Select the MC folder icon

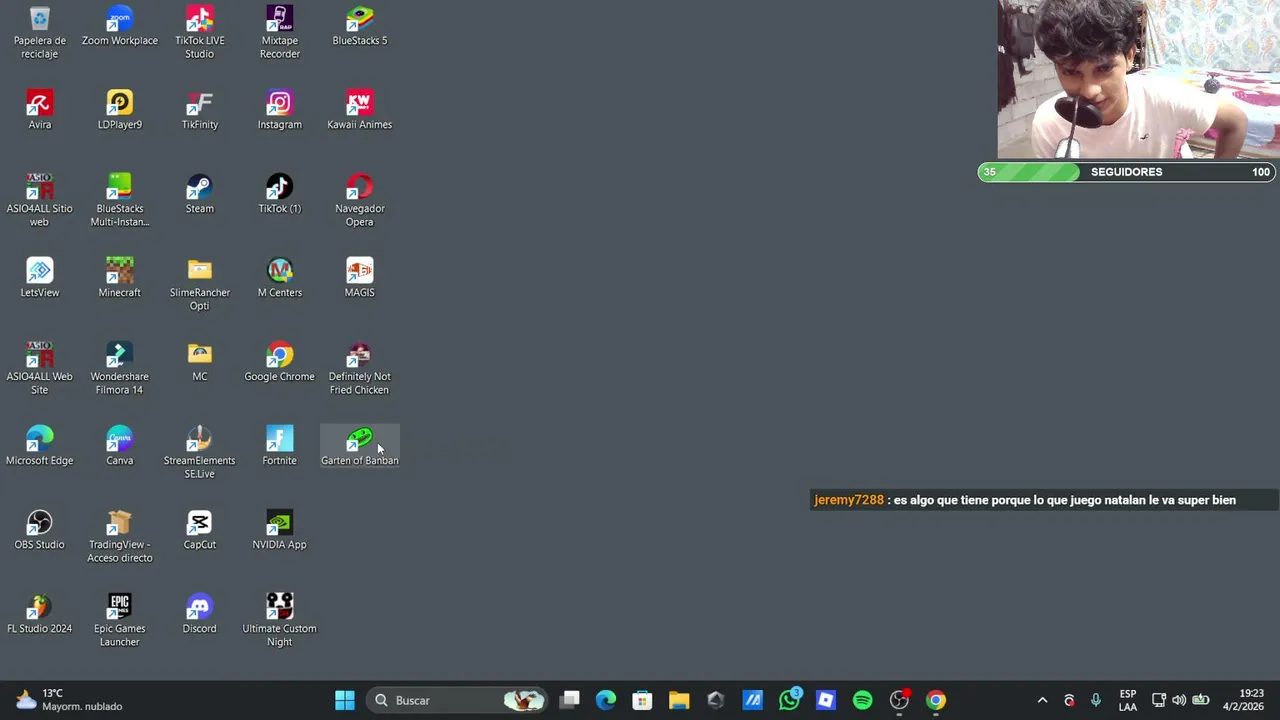coord(200,362)
